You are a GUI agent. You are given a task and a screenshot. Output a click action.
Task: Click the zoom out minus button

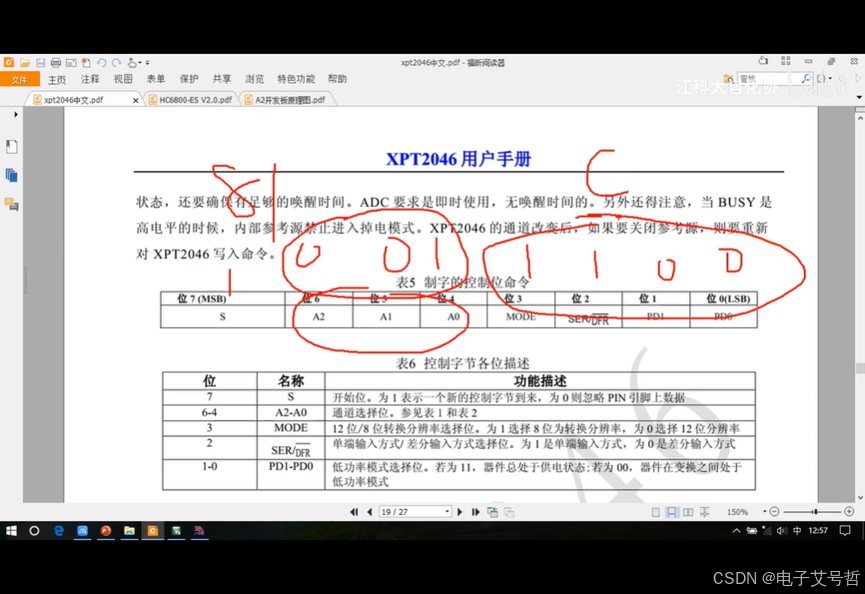775,512
